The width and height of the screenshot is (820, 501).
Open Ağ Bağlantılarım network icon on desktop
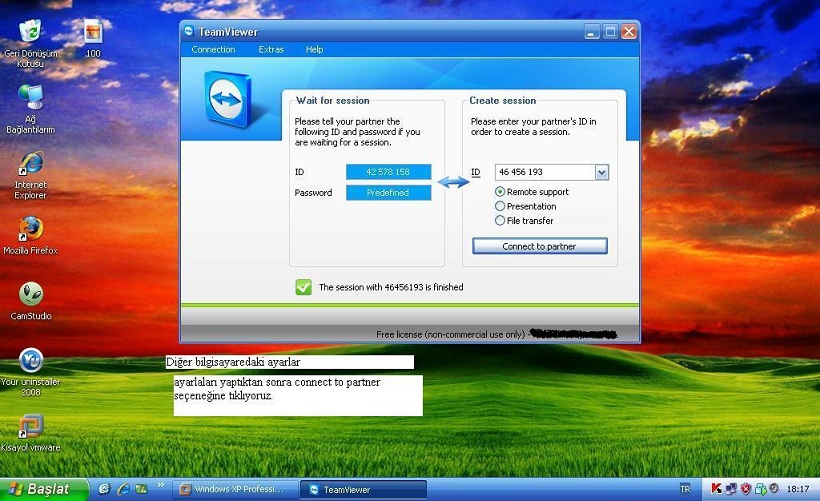30,97
